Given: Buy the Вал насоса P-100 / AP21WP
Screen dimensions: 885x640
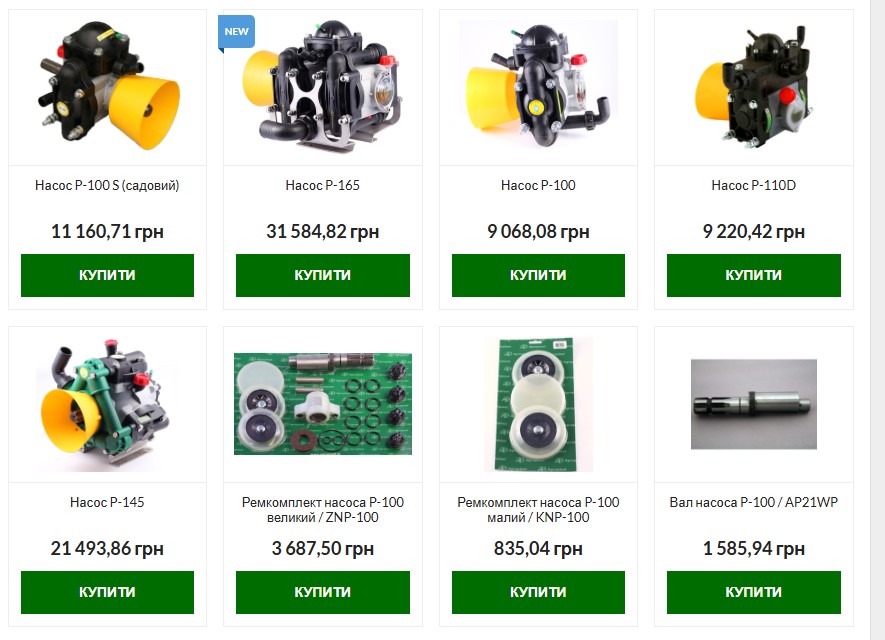Looking at the screenshot, I should [x=753, y=593].
